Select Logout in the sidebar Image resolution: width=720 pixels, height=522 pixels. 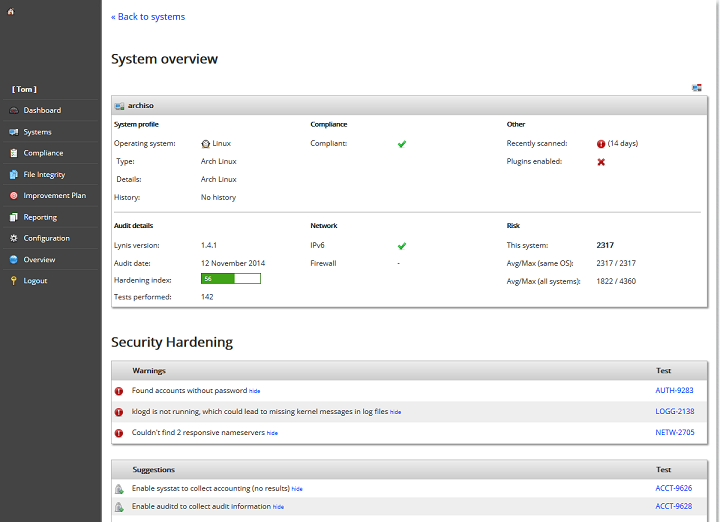(x=35, y=281)
